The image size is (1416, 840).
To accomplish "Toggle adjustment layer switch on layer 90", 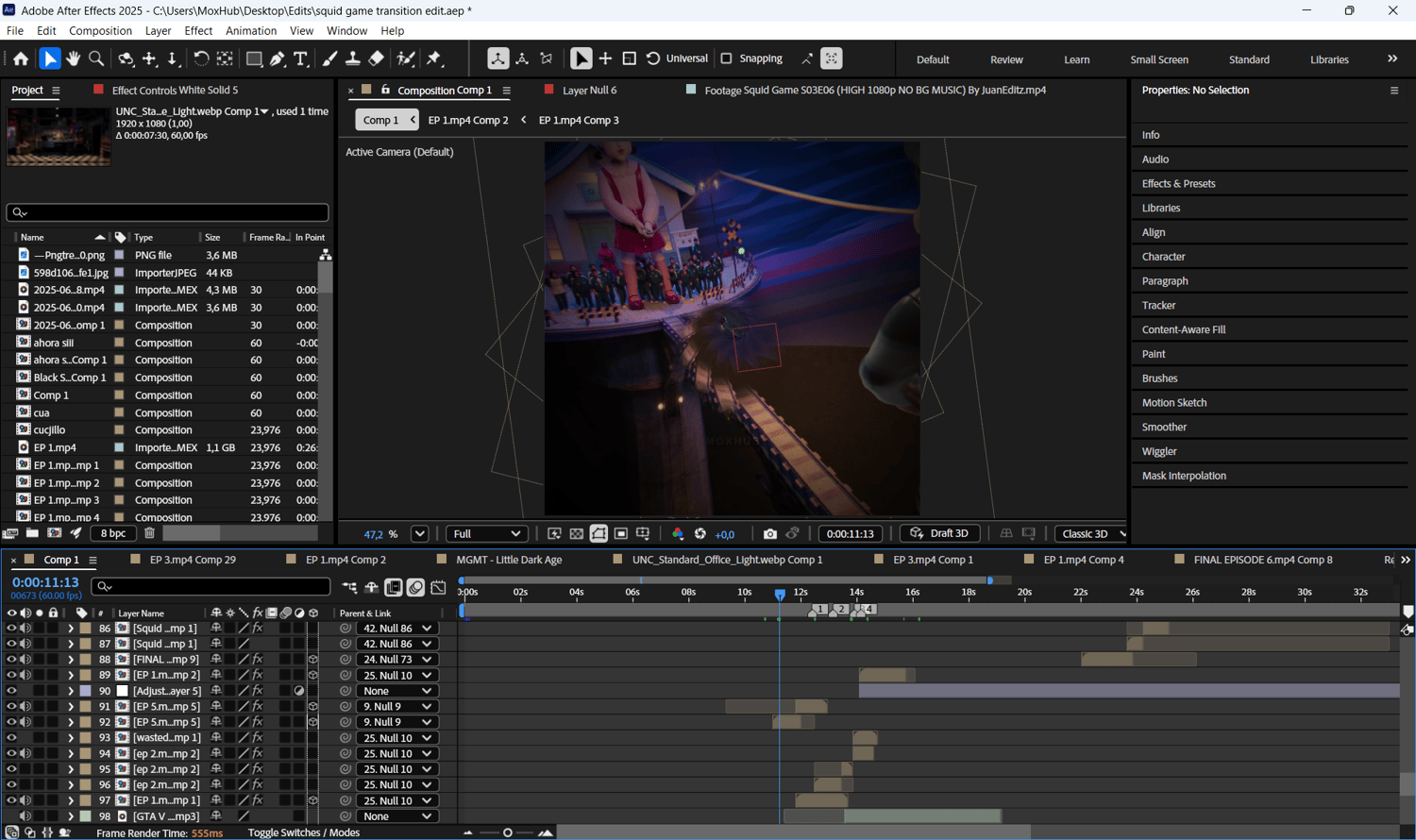I will point(299,691).
